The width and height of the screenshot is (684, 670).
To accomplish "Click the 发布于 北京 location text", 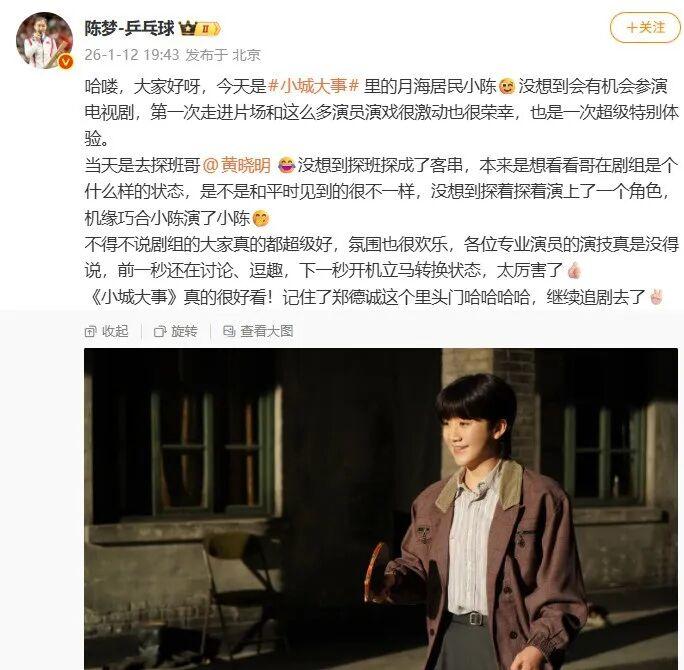I will [x=223, y=55].
